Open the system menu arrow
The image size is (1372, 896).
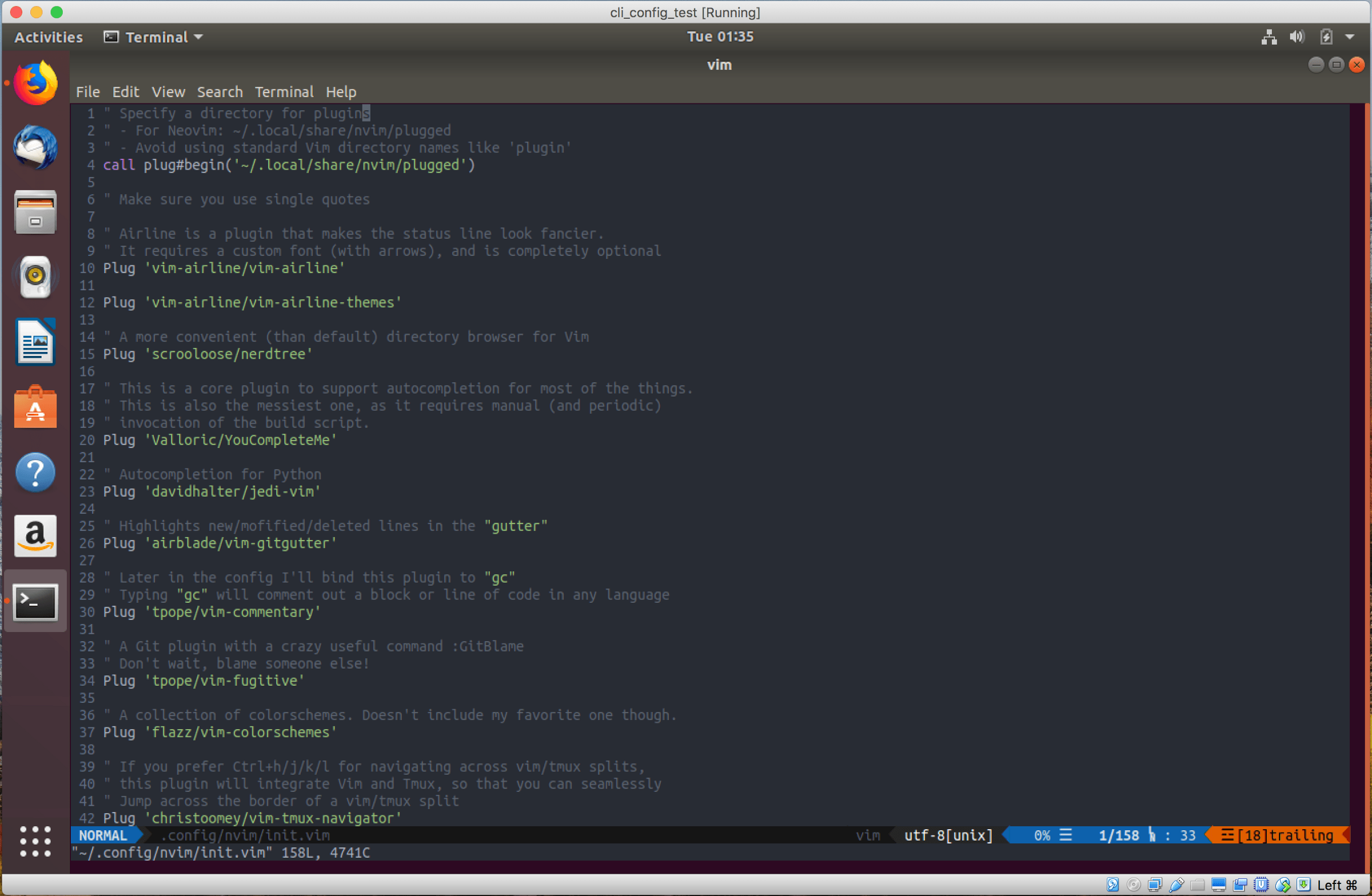1350,37
